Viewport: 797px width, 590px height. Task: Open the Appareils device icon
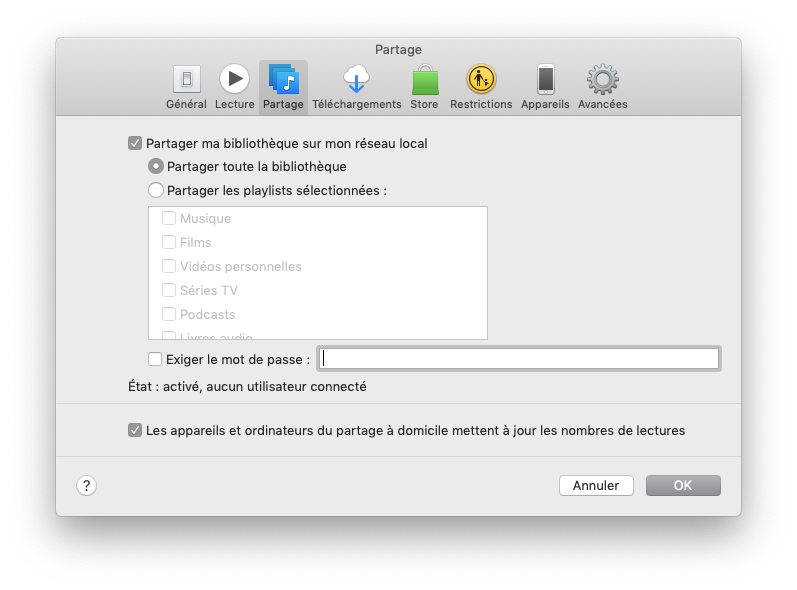click(546, 79)
